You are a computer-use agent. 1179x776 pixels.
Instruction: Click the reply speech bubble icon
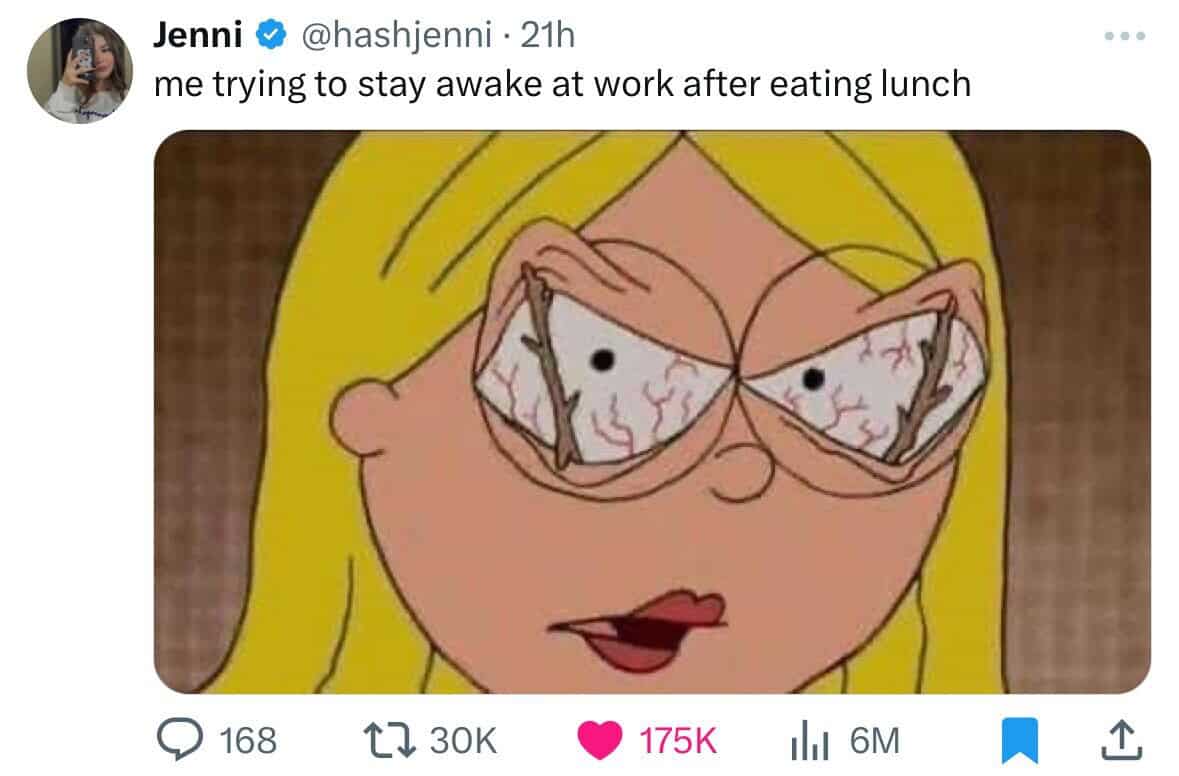180,741
